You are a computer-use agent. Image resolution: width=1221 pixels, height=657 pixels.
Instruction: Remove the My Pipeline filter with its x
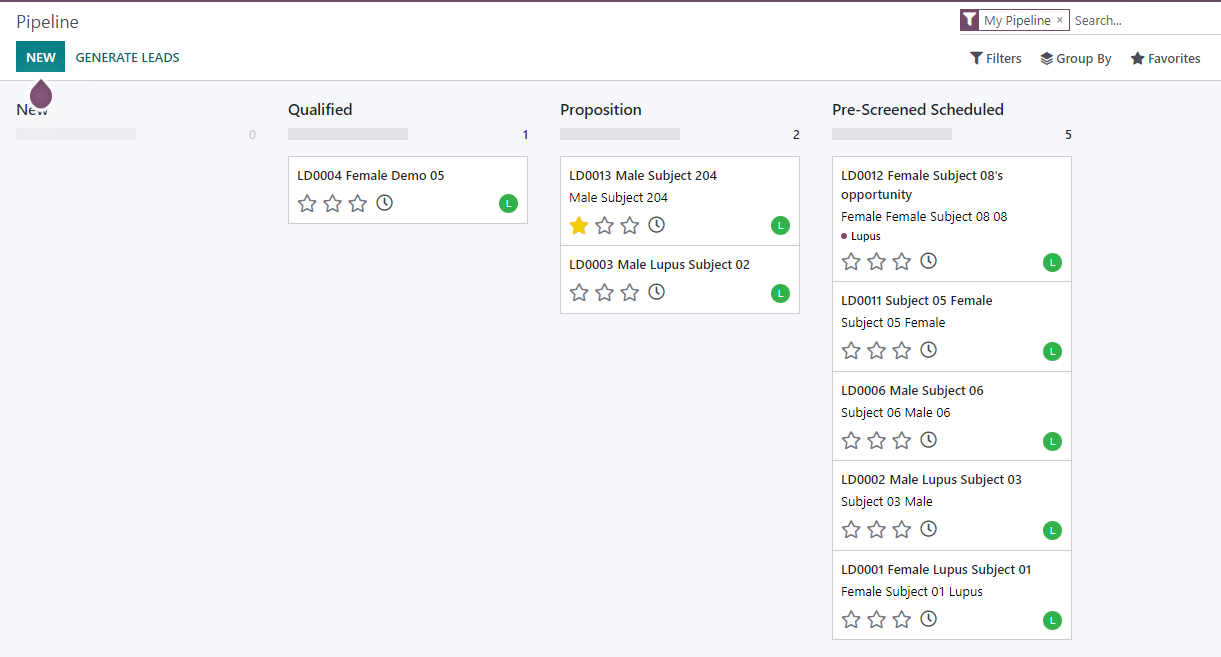[x=1059, y=19]
